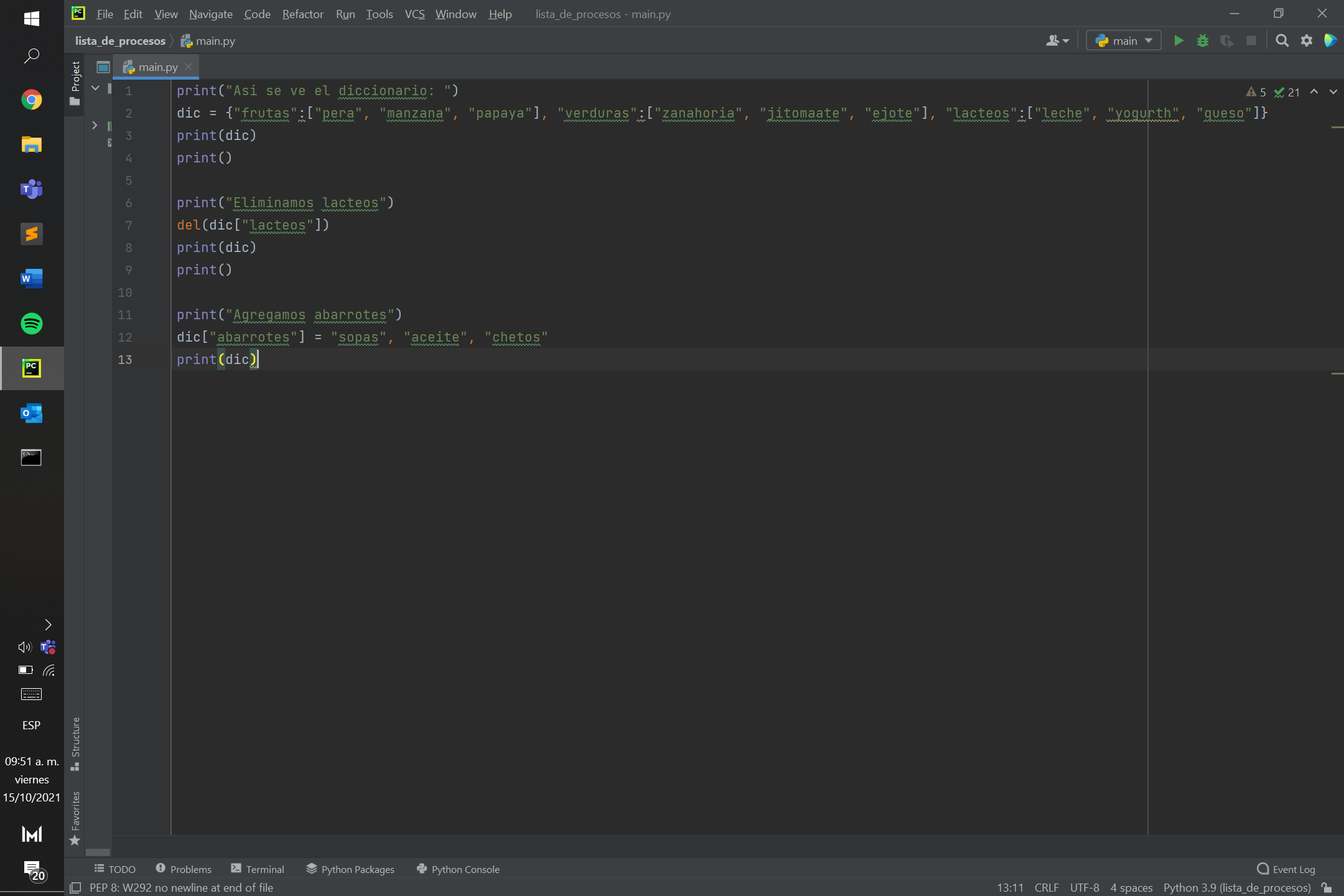Open the Refactor menu
The height and width of the screenshot is (896, 1344).
[302, 14]
